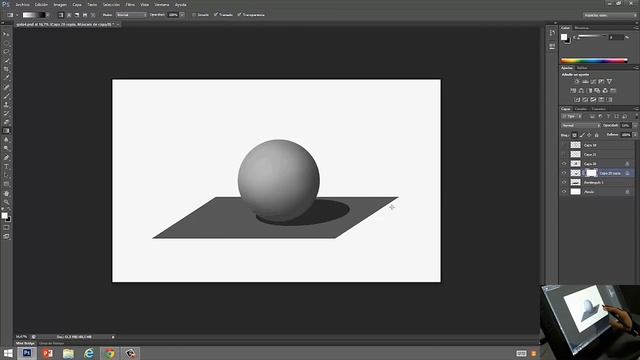
Task: Choose Reflected Gradient style in options bar
Action: [85, 15]
